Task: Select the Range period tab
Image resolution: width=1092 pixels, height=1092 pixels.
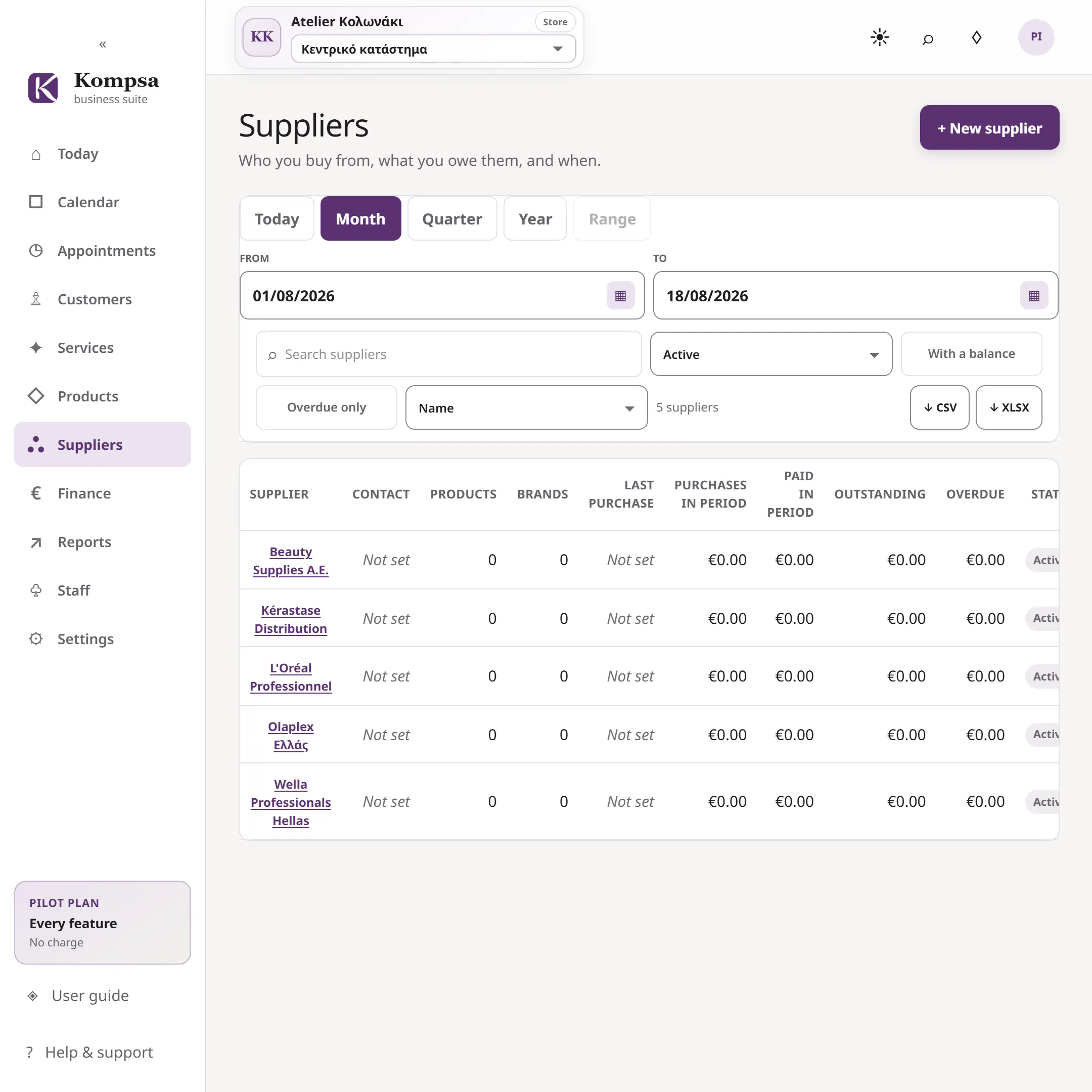Action: (x=612, y=219)
